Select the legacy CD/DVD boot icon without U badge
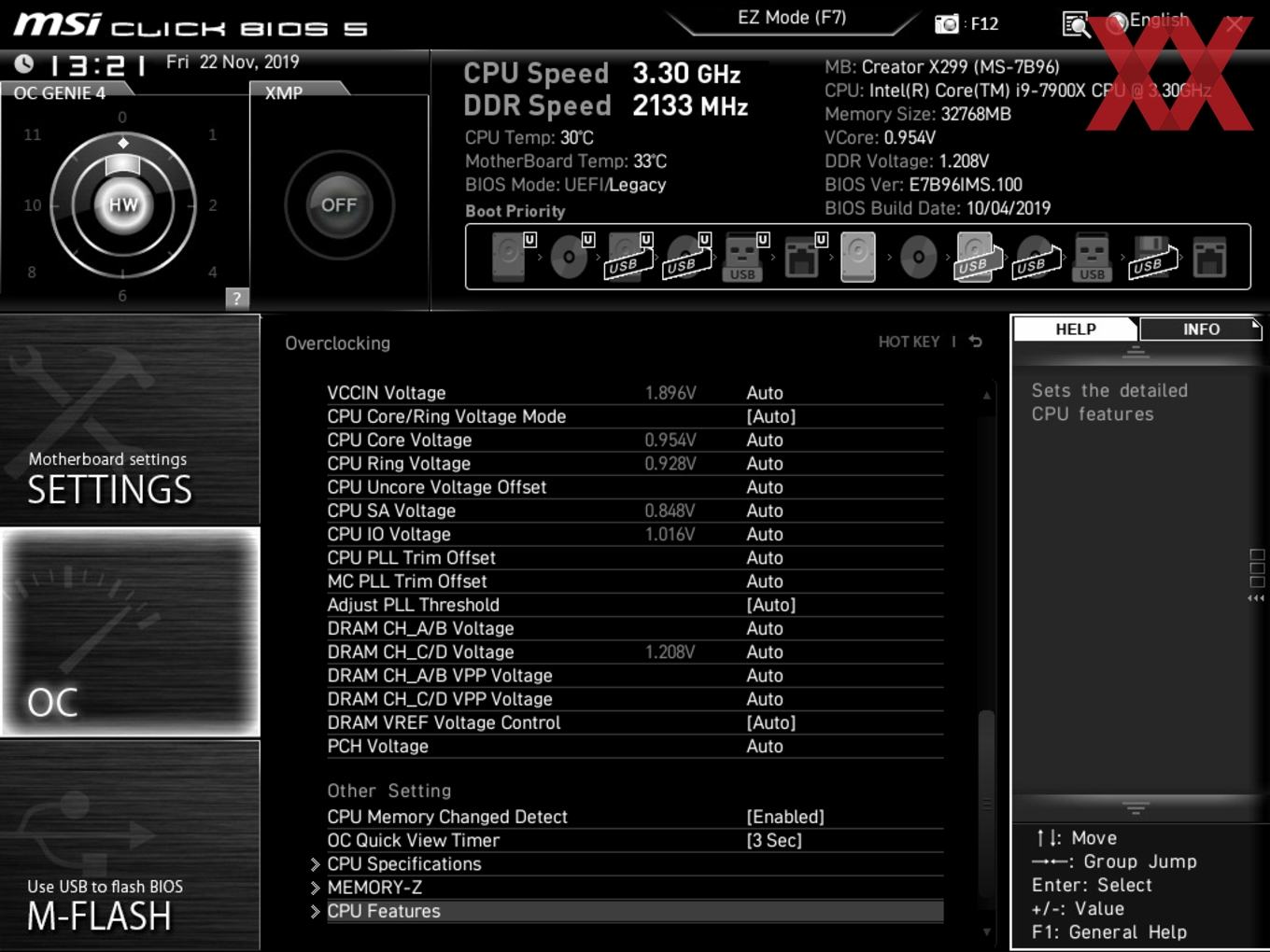The image size is (1270, 952). [918, 257]
